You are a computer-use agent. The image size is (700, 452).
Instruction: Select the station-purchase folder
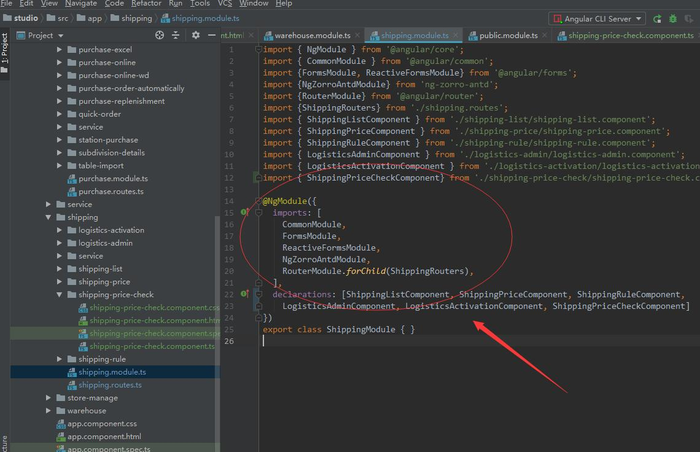point(108,140)
